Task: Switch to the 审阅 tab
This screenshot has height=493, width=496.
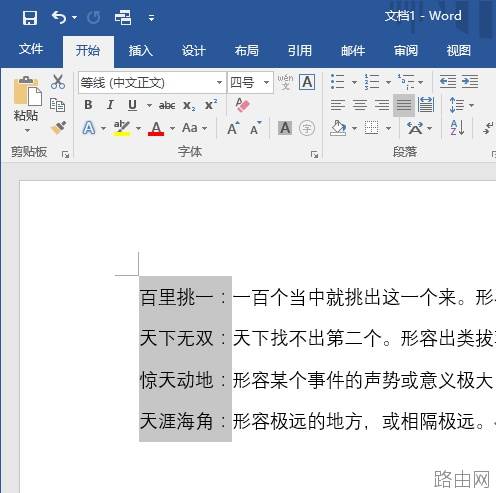Action: pyautogui.click(x=406, y=51)
